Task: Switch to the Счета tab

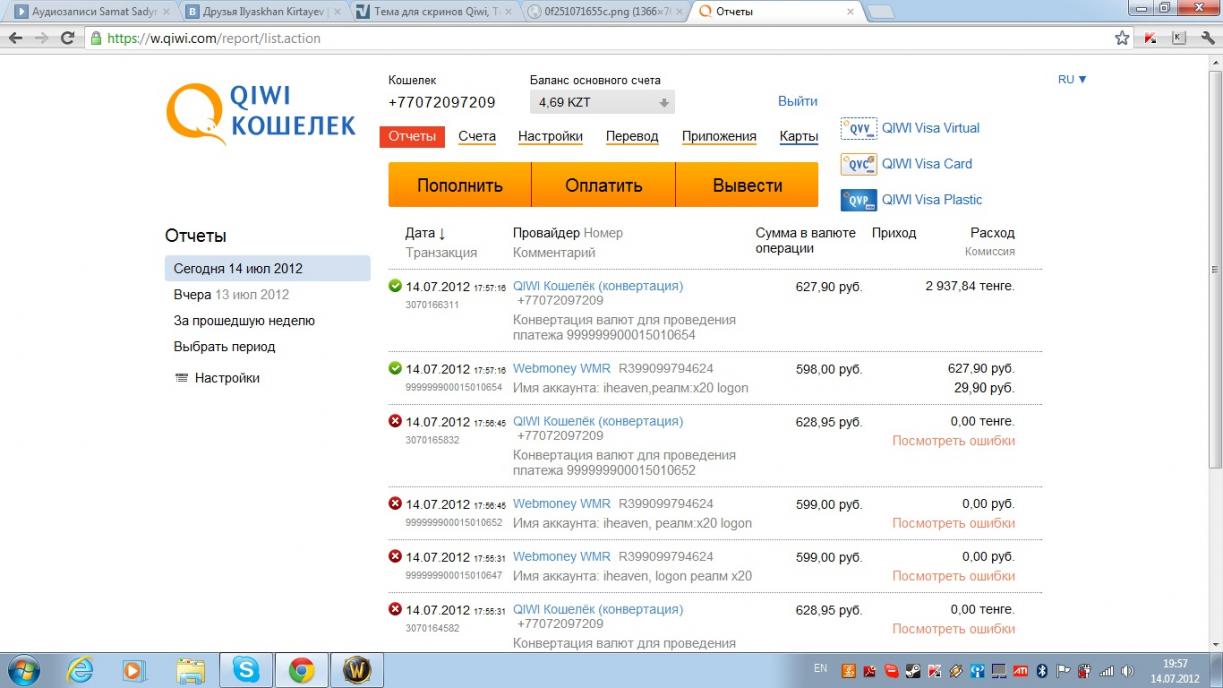Action: (477, 137)
